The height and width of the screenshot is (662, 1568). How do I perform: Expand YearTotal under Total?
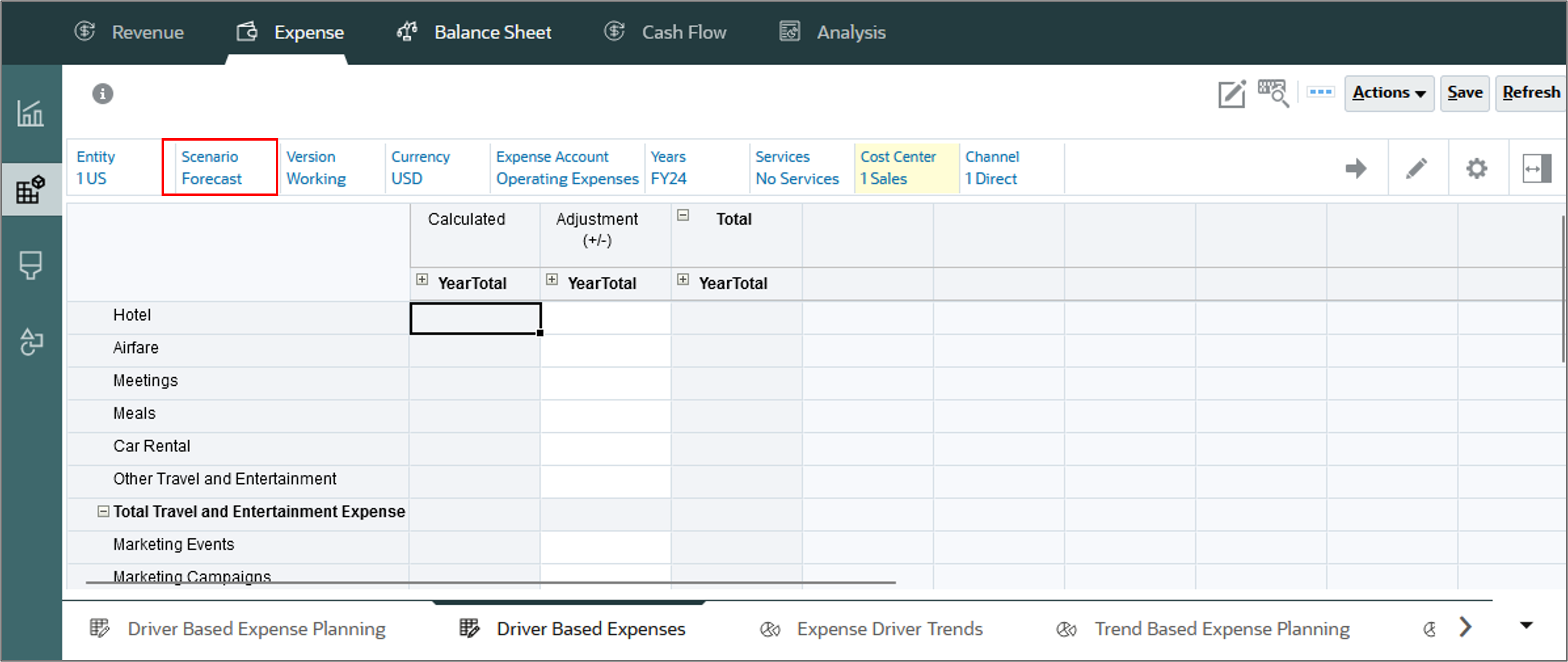pos(683,279)
